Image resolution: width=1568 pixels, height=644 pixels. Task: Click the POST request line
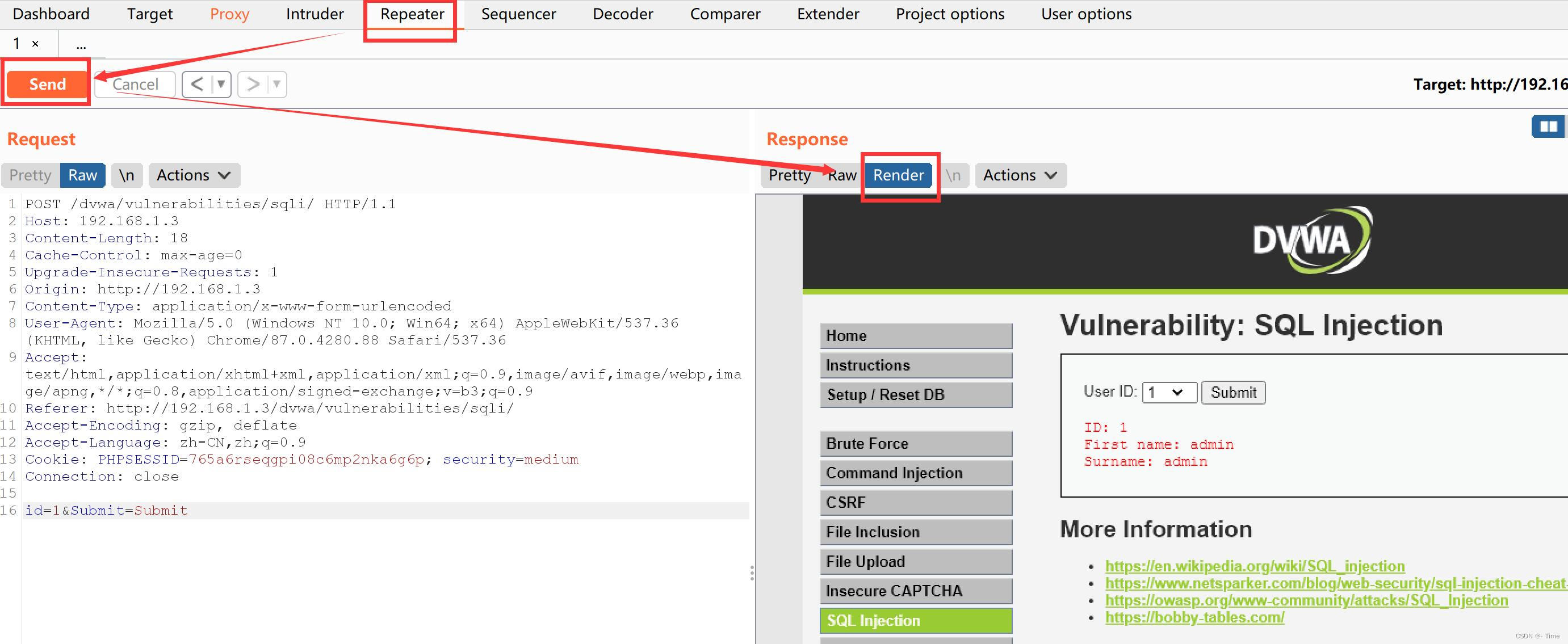tap(211, 204)
